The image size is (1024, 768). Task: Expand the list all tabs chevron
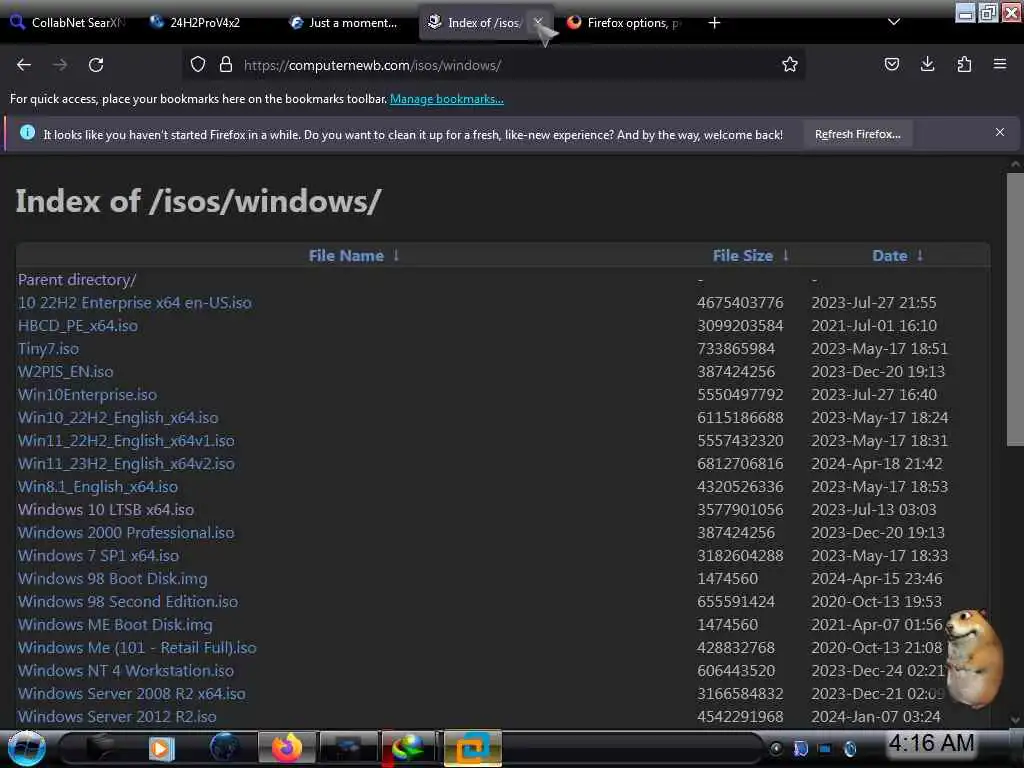[x=894, y=22]
